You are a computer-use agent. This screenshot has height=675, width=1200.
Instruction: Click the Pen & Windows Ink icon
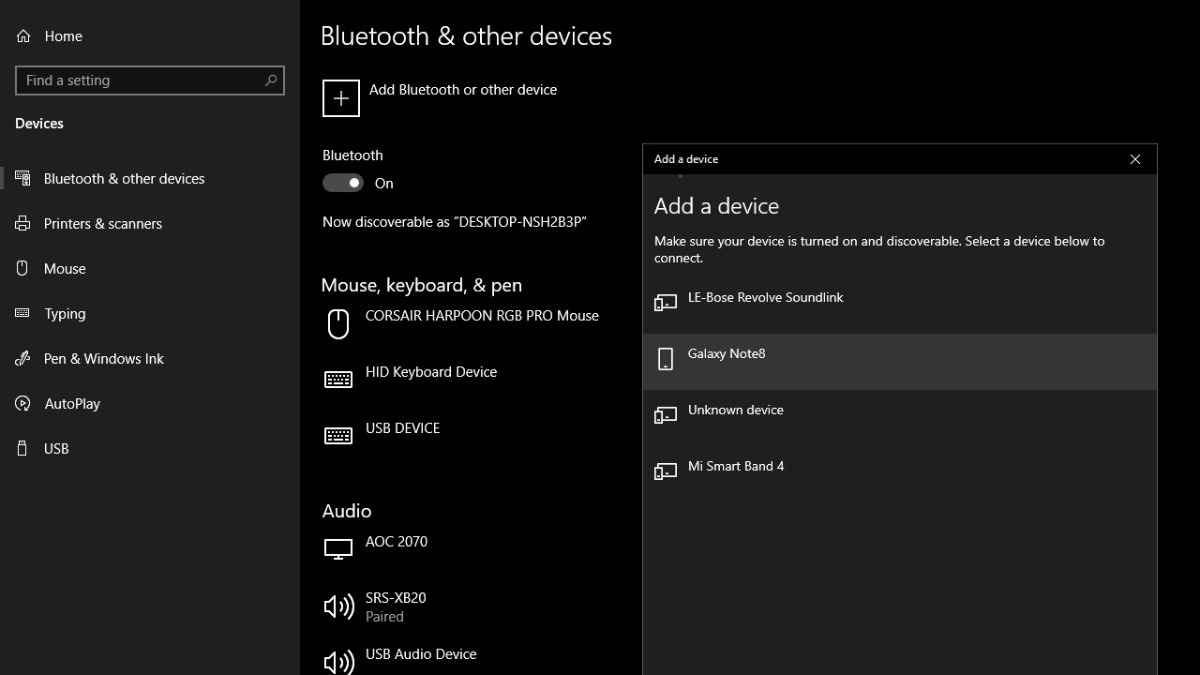click(x=23, y=359)
